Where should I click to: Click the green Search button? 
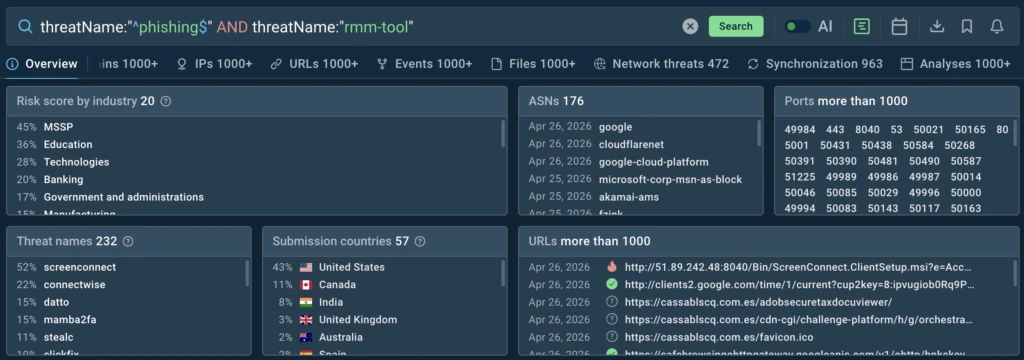click(736, 26)
